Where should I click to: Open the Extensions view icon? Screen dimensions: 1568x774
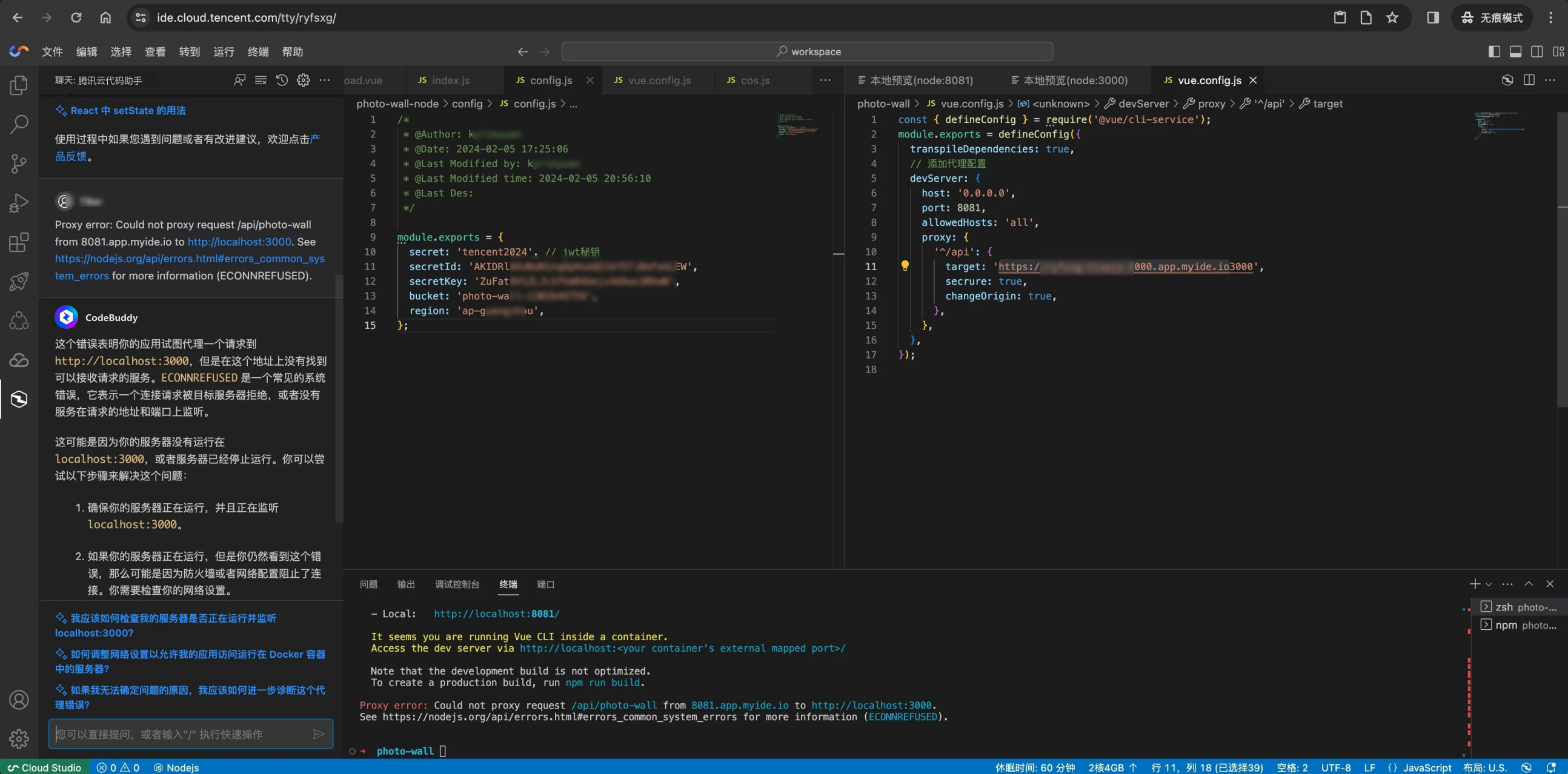pyautogui.click(x=19, y=242)
